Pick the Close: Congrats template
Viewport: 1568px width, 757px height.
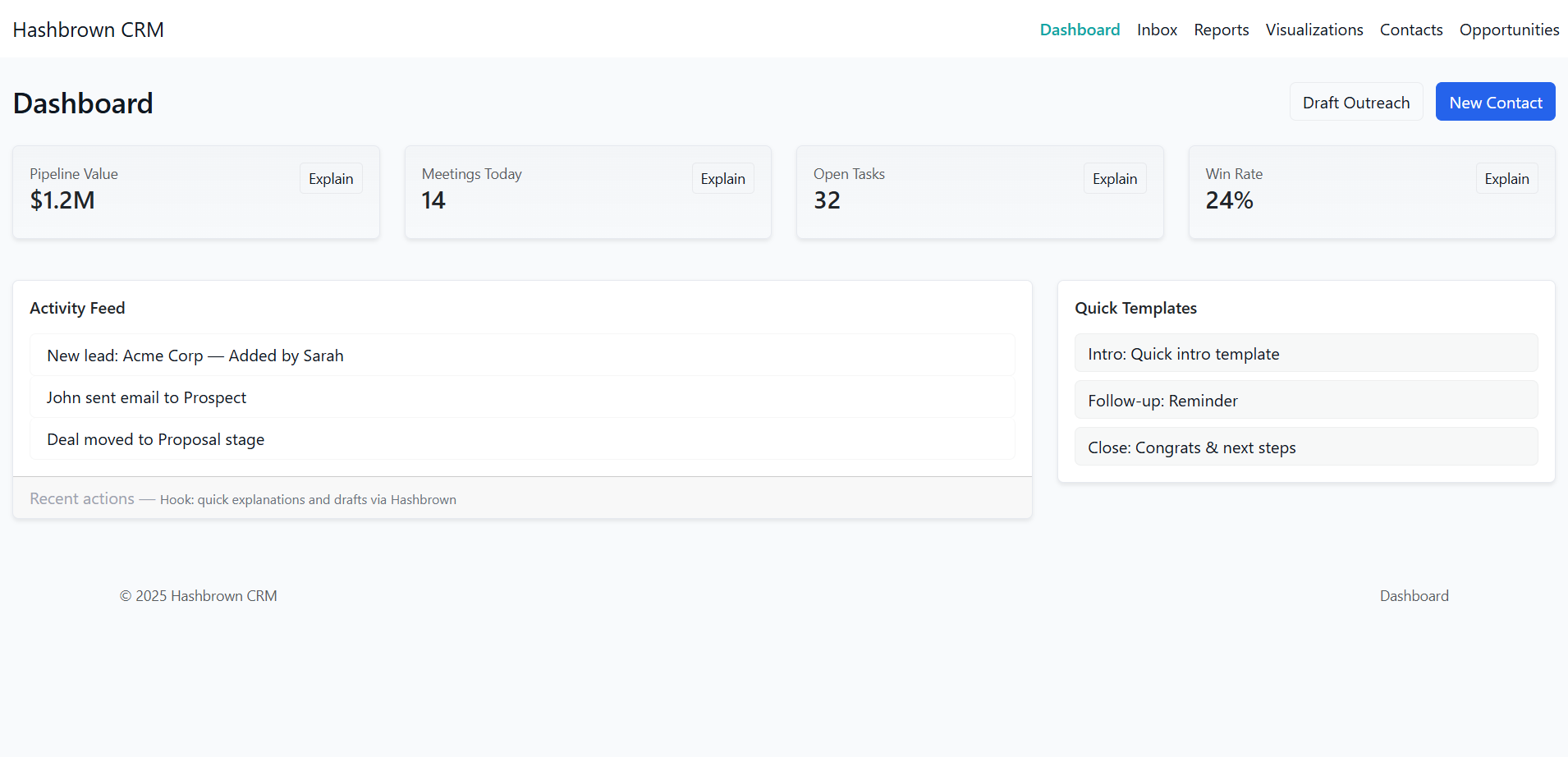[1305, 447]
